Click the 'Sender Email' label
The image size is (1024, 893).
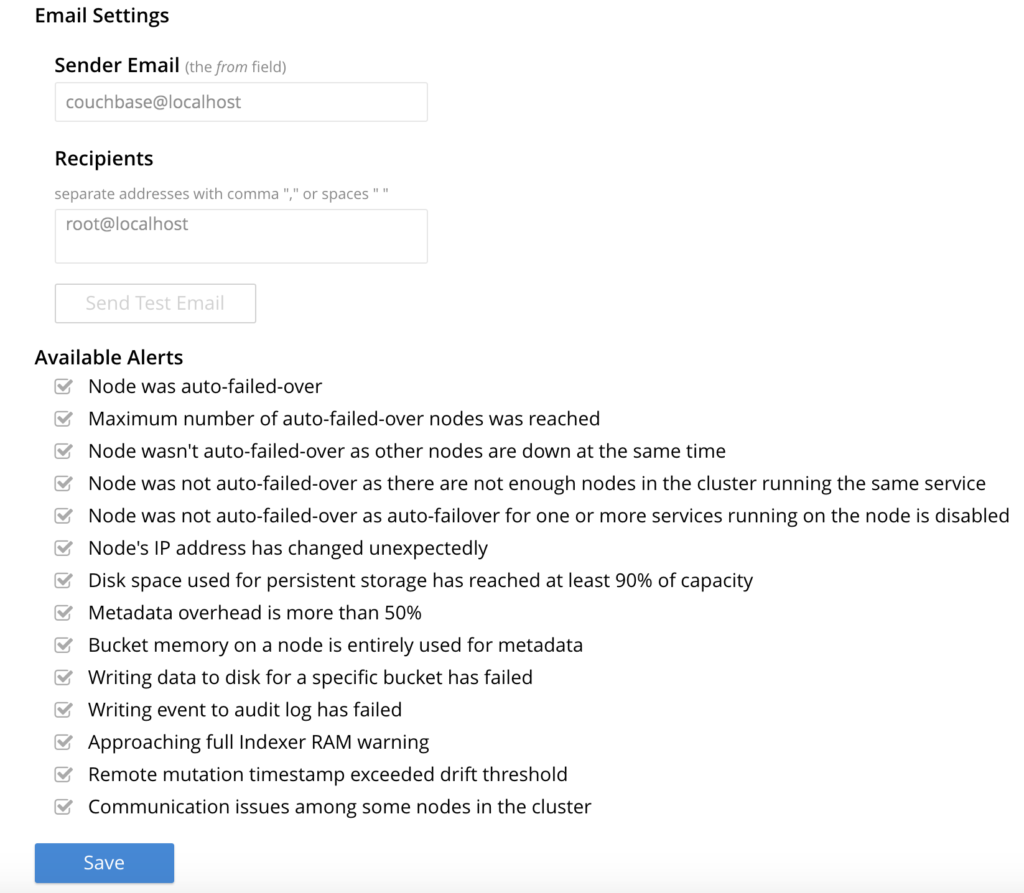tap(117, 65)
